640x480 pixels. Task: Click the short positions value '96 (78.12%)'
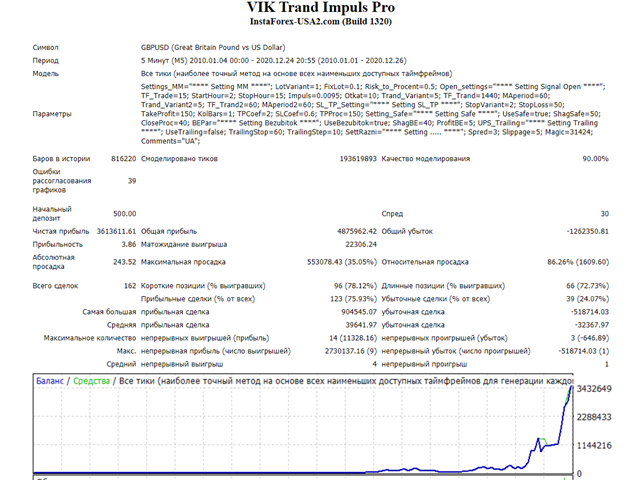[355, 286]
